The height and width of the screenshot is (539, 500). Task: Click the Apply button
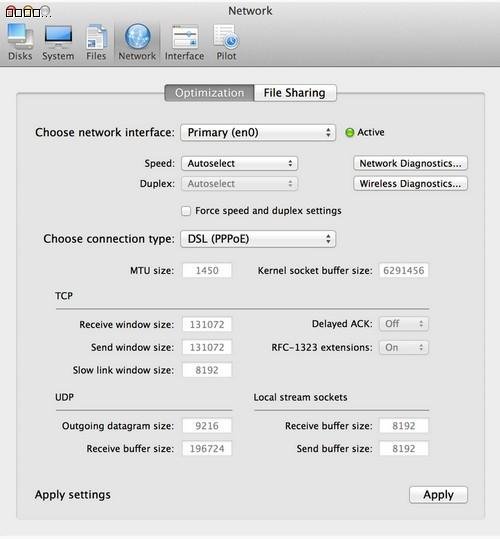(438, 495)
